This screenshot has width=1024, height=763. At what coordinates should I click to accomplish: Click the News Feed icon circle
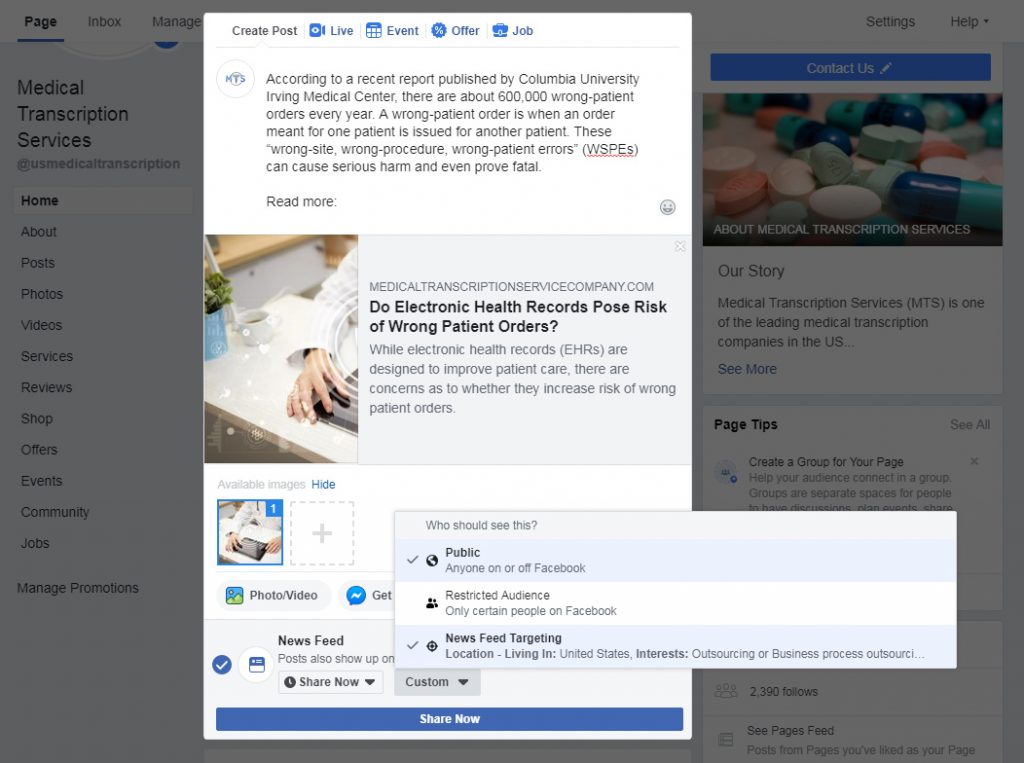[257, 665]
